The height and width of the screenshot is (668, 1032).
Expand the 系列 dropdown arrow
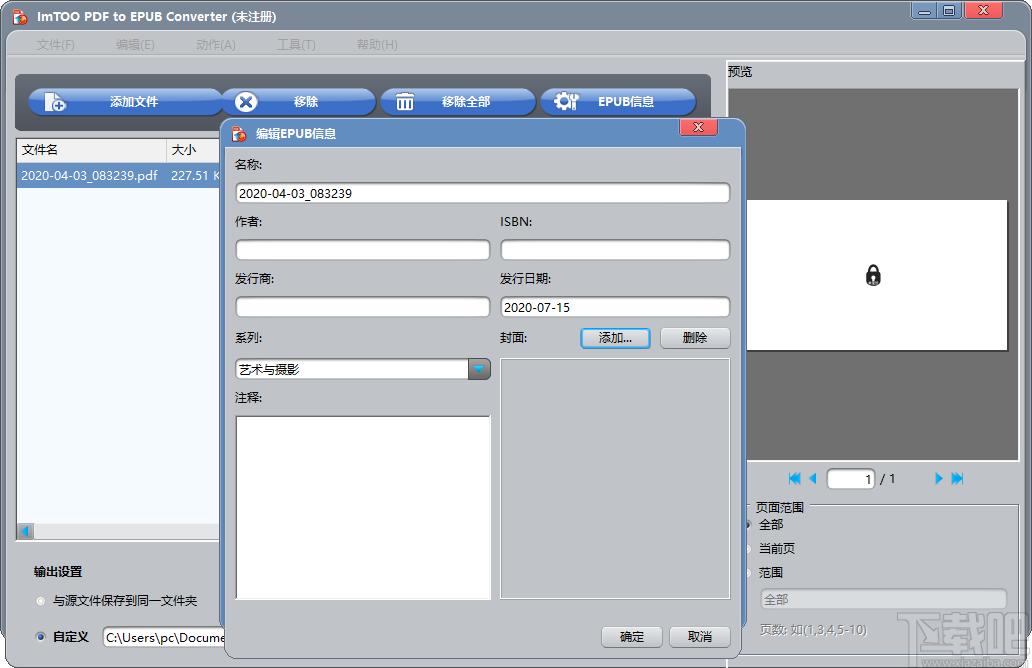[479, 369]
